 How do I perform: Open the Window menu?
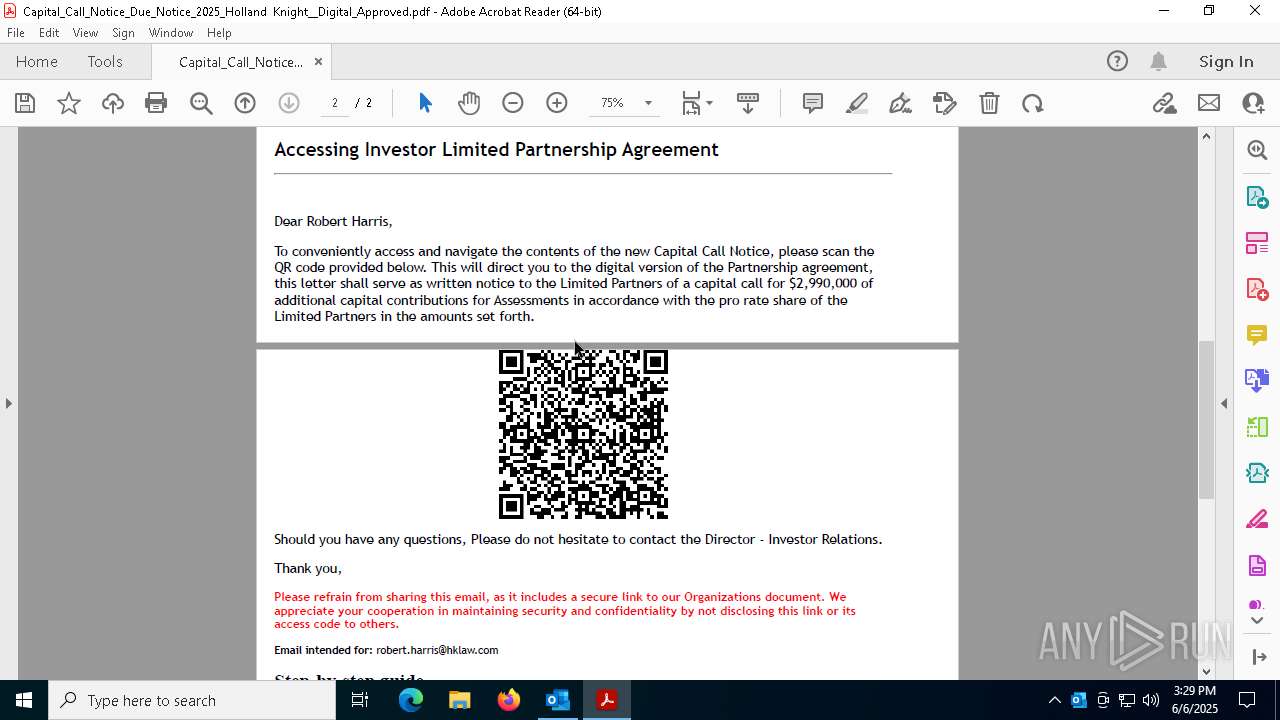pyautogui.click(x=171, y=33)
